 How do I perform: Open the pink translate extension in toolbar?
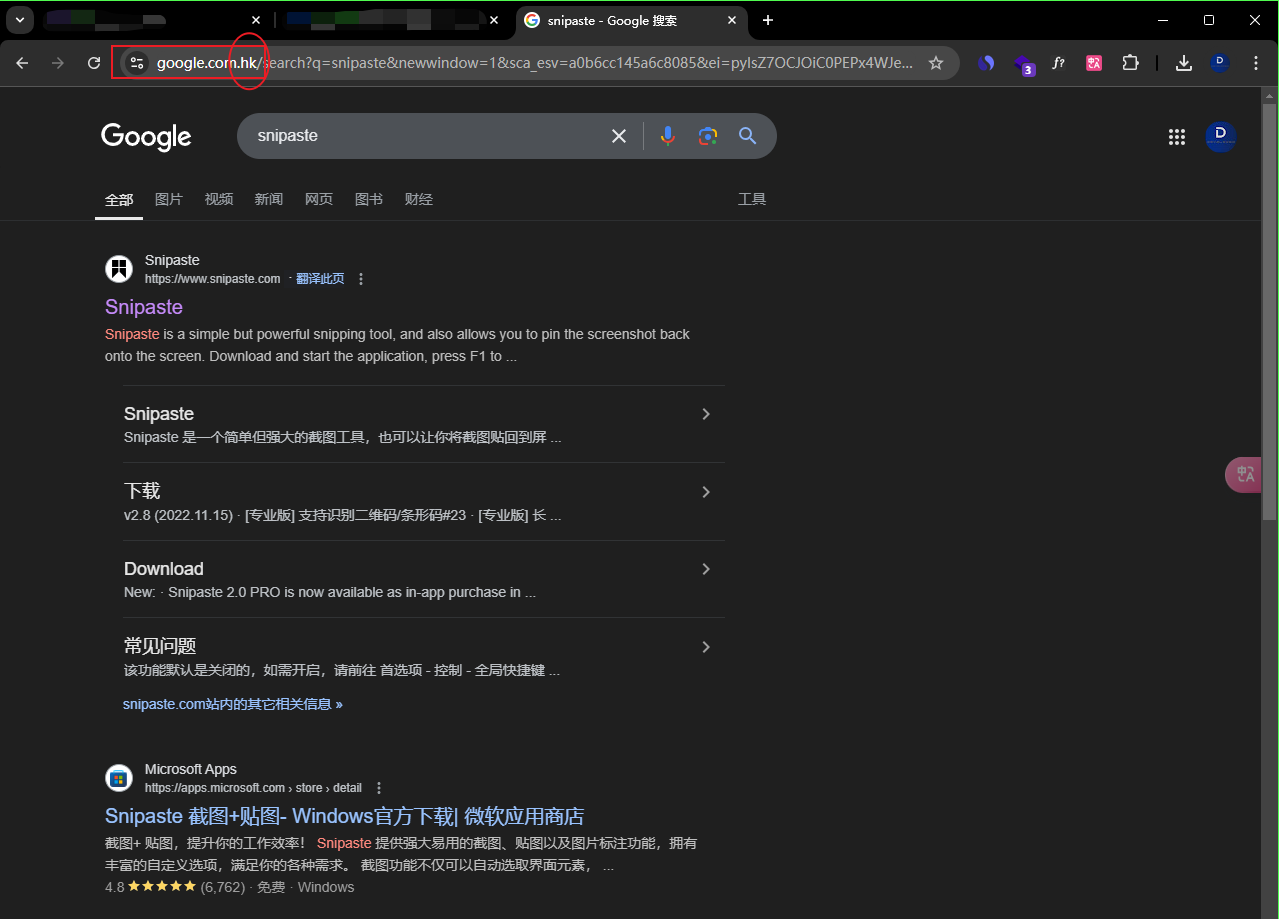pyautogui.click(x=1094, y=63)
